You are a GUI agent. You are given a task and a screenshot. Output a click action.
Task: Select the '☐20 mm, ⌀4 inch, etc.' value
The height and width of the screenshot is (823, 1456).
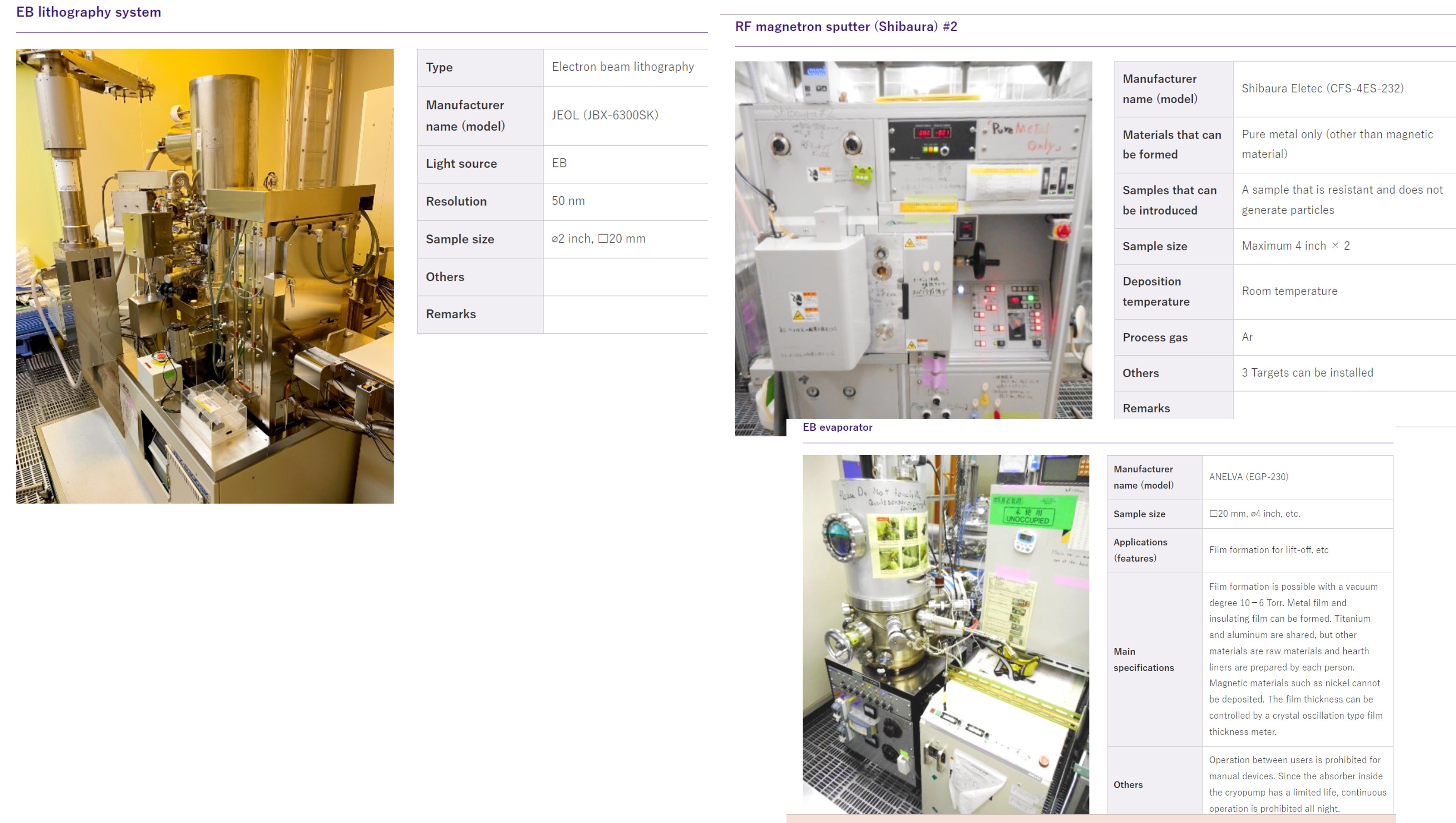(x=1254, y=514)
